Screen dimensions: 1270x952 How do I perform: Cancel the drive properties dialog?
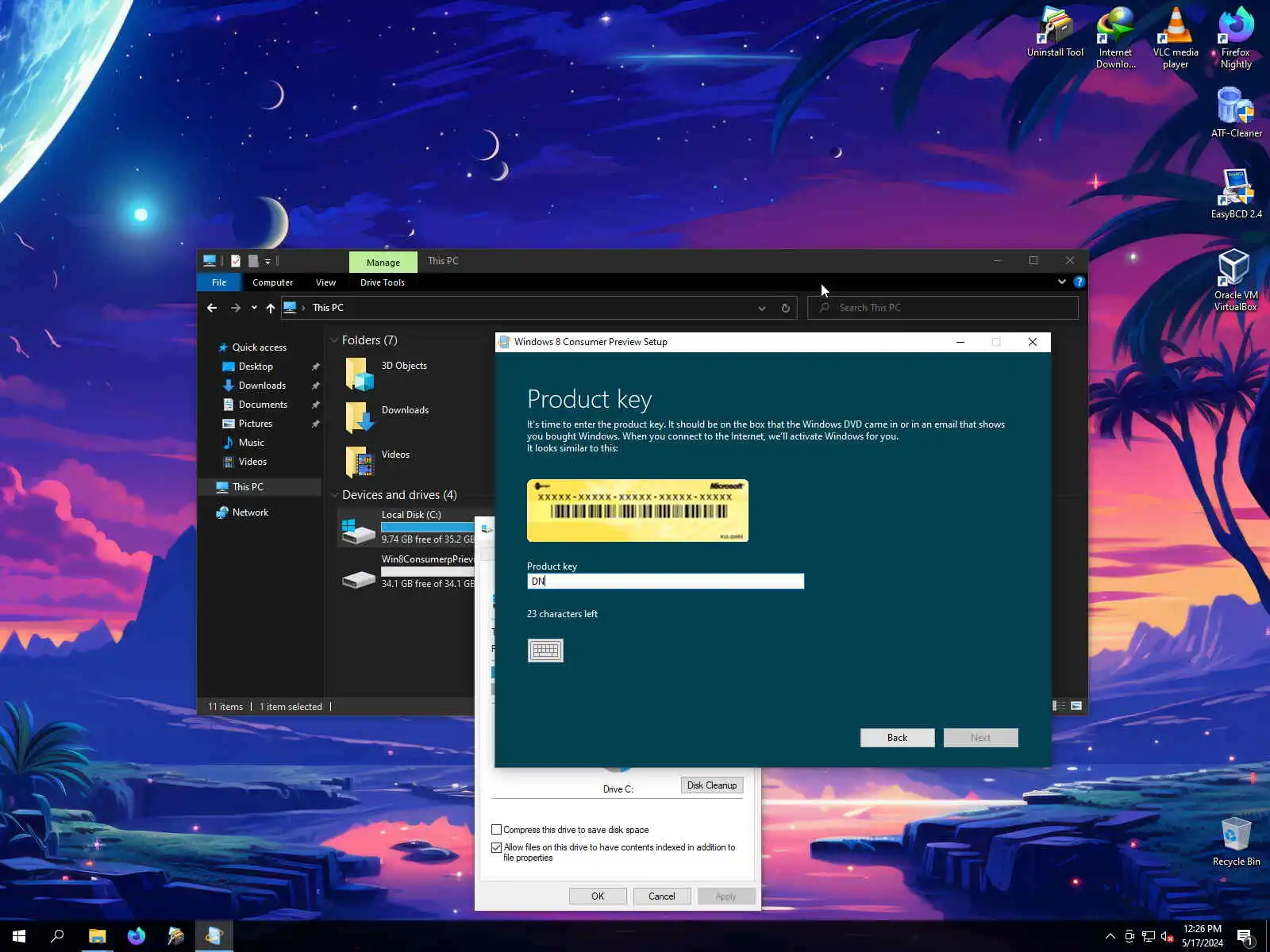tap(662, 896)
